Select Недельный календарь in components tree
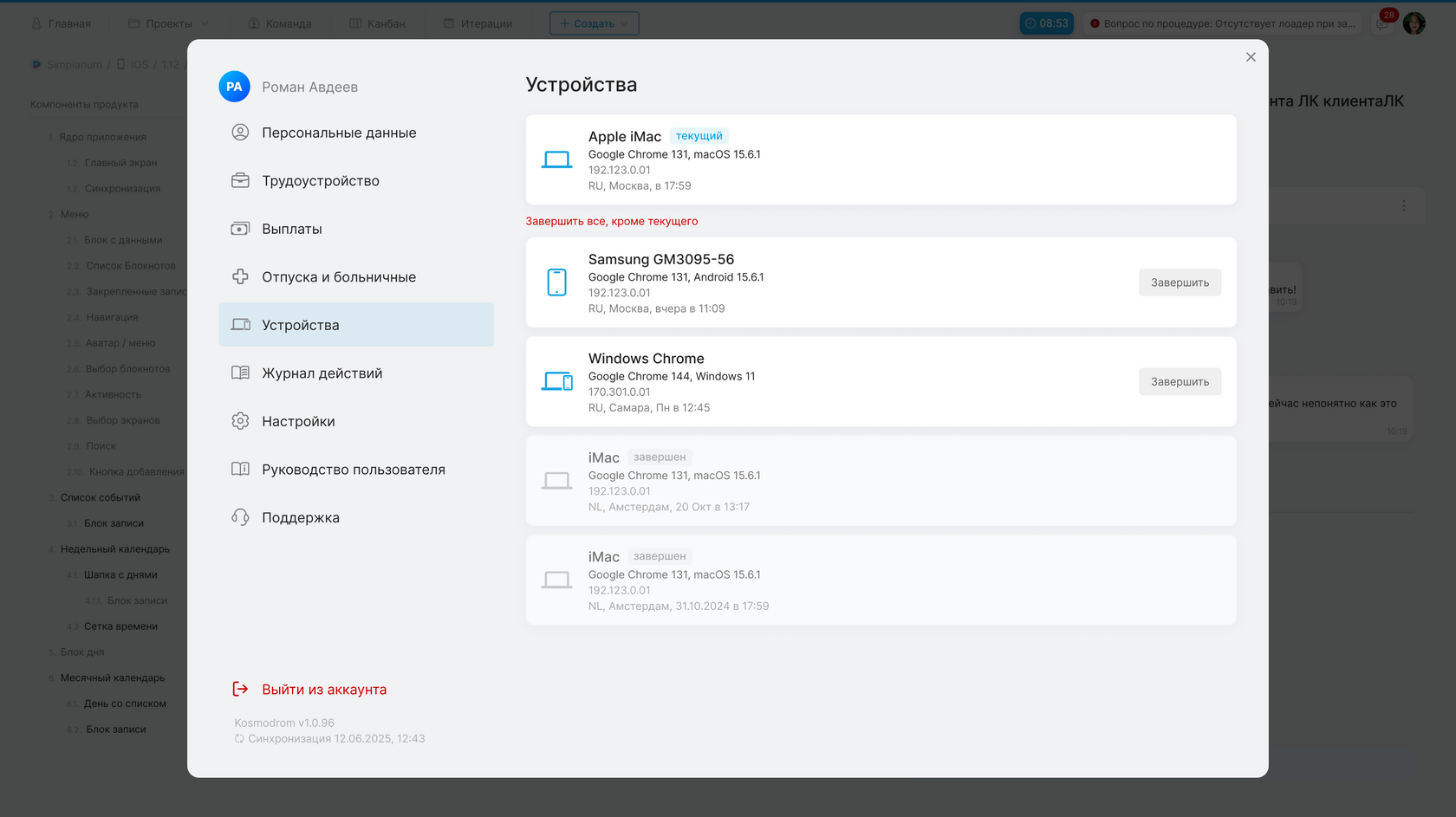The image size is (1456, 817). 115,549
